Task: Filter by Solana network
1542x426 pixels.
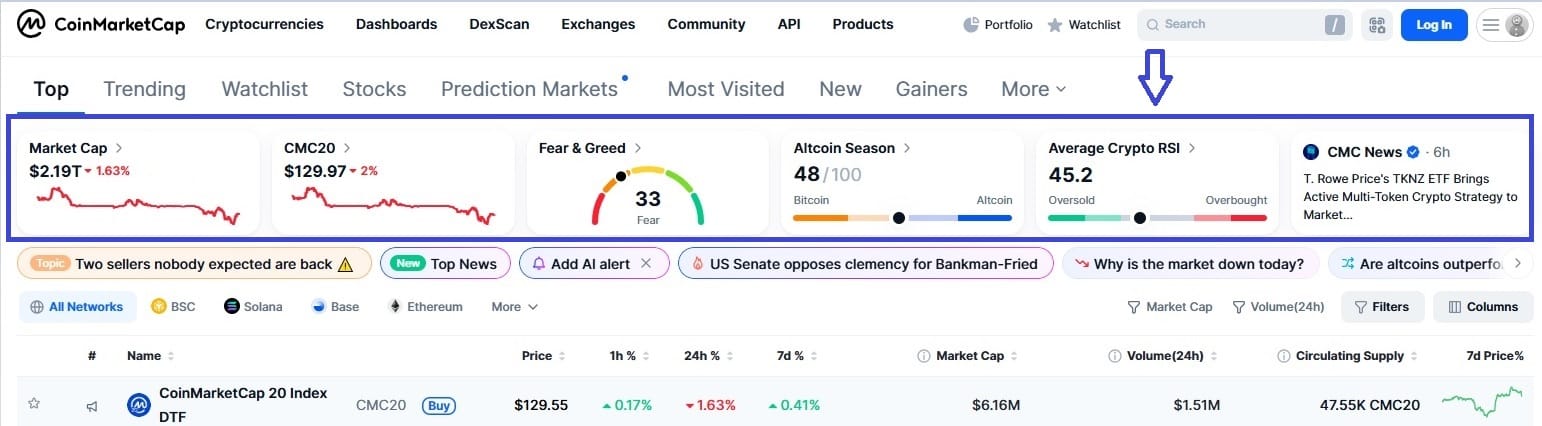Action: (x=253, y=307)
